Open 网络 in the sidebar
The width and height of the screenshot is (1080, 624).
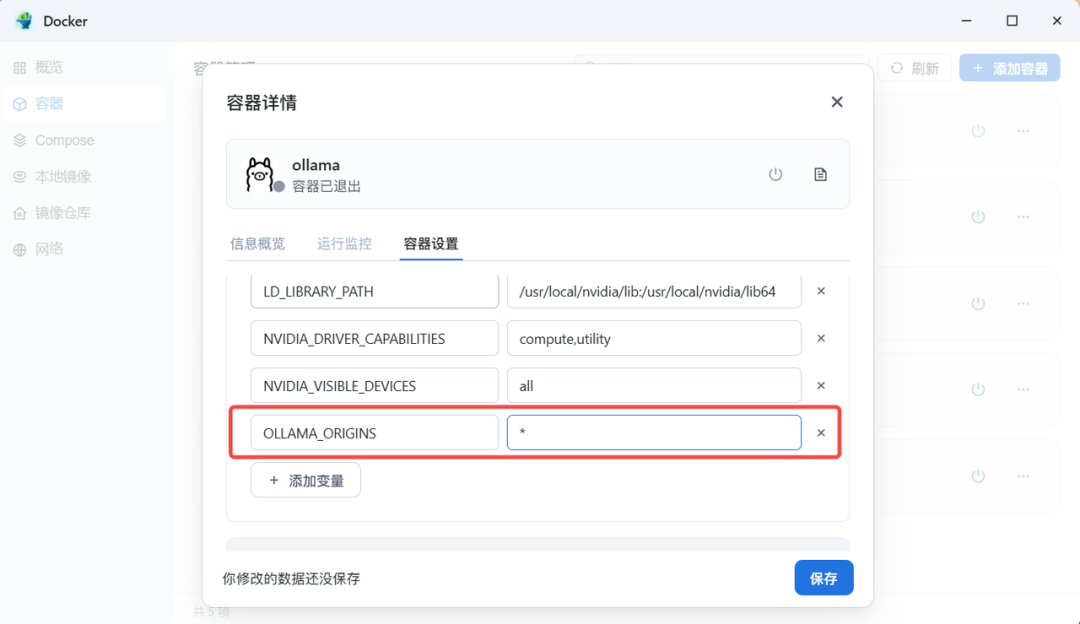coord(84,249)
